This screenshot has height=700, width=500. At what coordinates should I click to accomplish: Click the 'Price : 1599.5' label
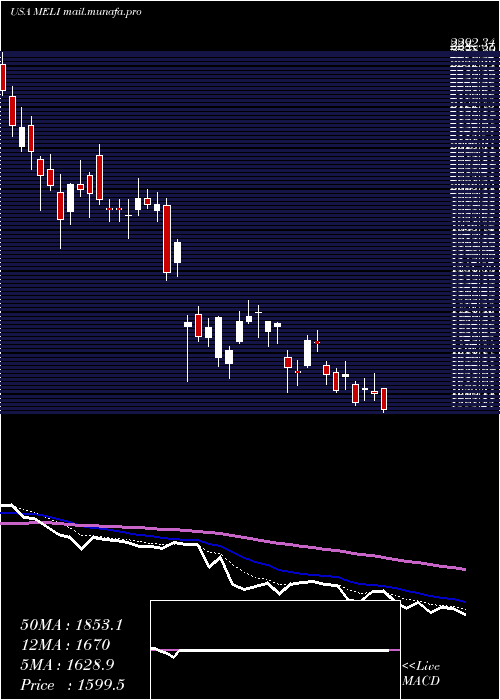pyautogui.click(x=72, y=685)
